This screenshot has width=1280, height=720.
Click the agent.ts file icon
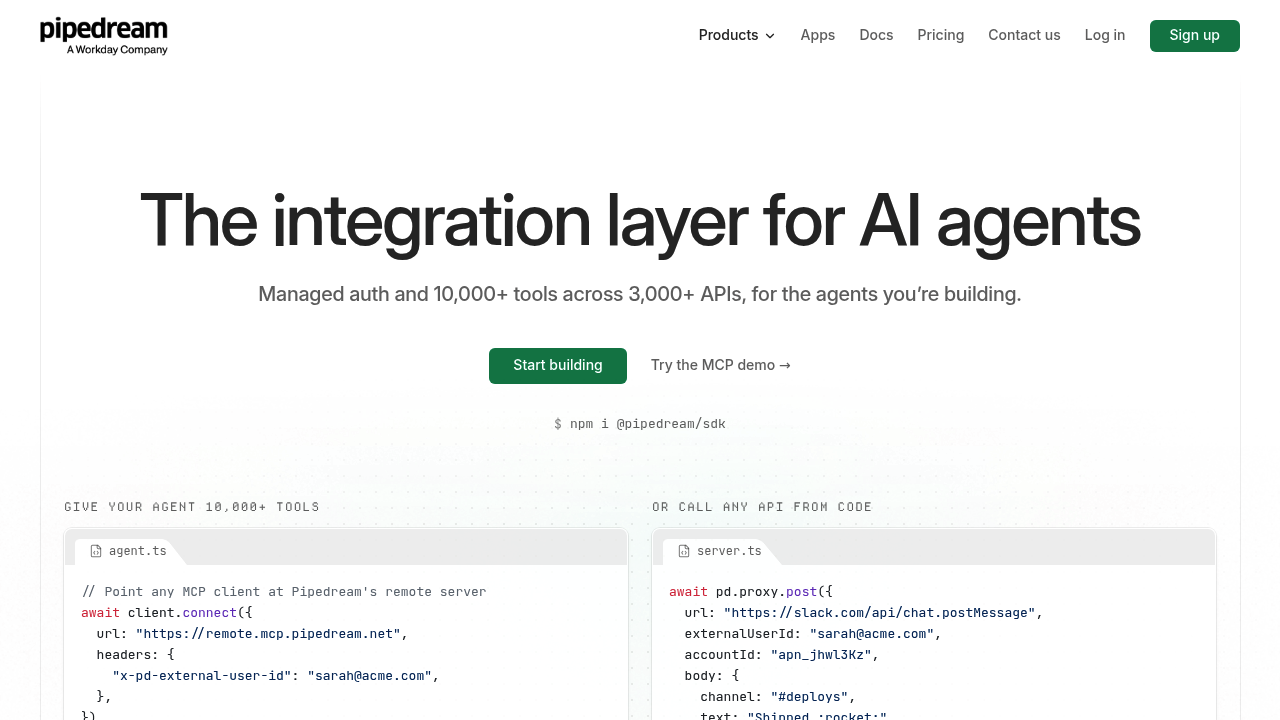coord(96,551)
